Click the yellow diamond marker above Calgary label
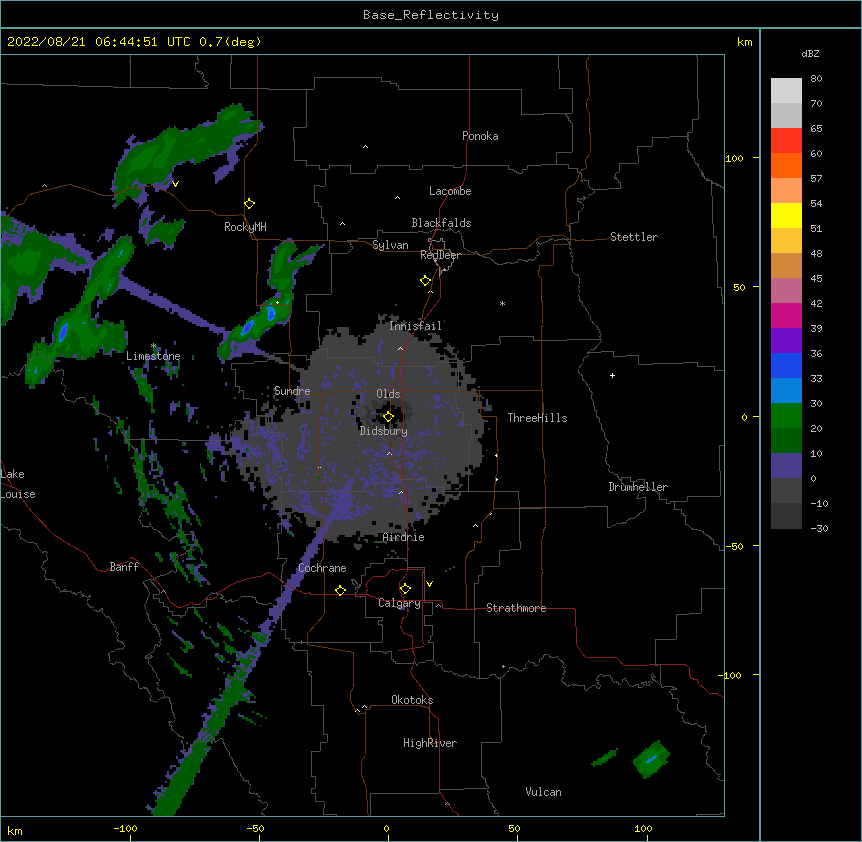The height and width of the screenshot is (842, 862). tap(405, 589)
